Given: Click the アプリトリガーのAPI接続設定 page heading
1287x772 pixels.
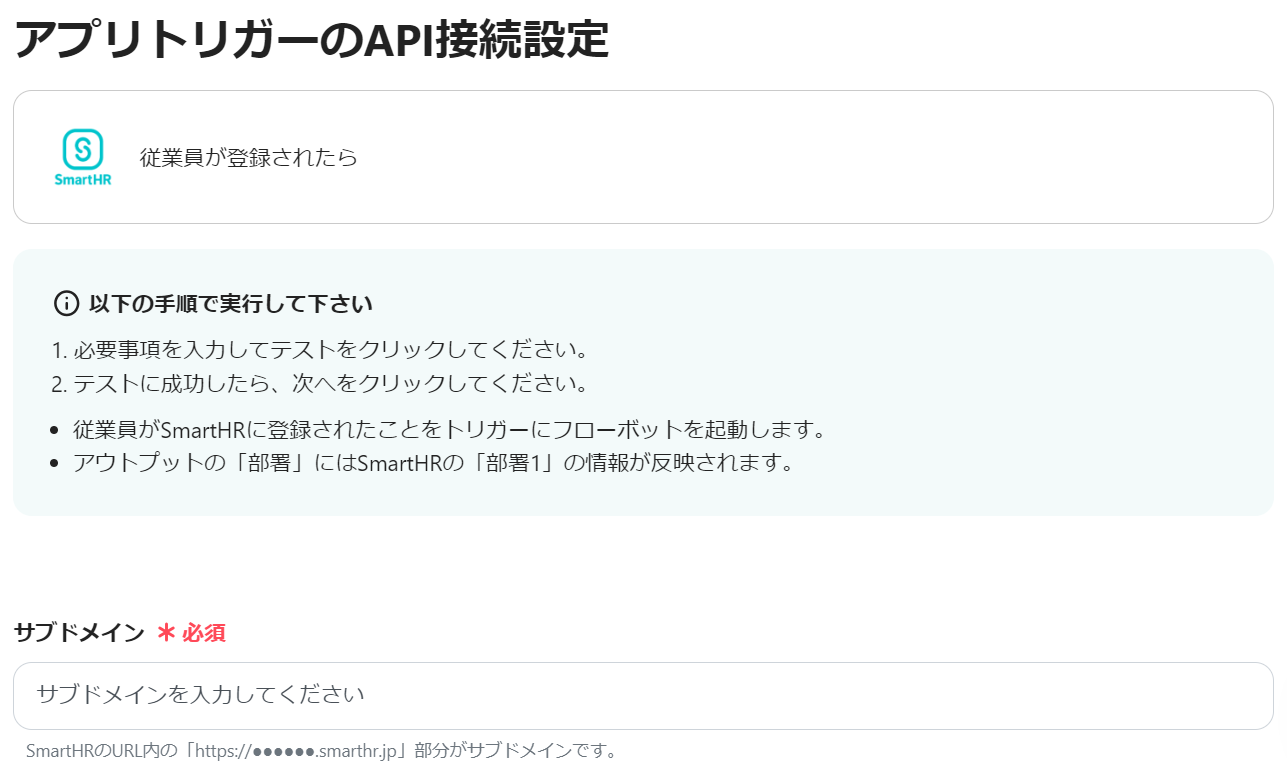Looking at the screenshot, I should [x=312, y=40].
